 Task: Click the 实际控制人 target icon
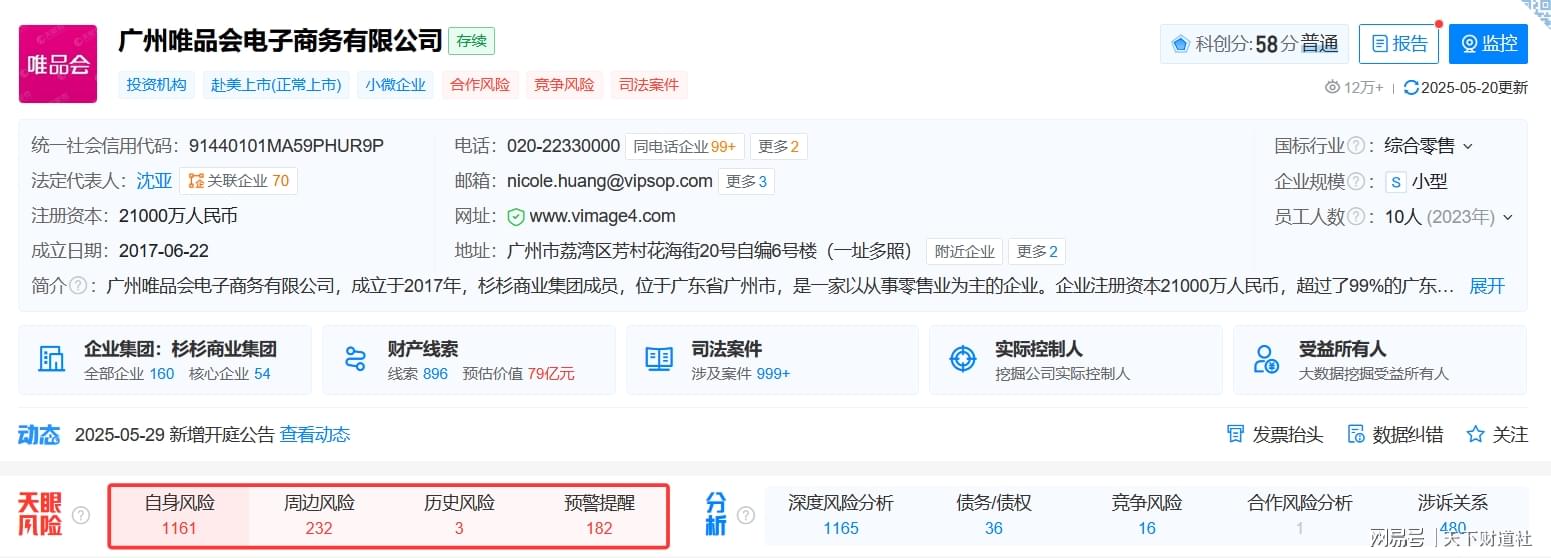point(962,359)
